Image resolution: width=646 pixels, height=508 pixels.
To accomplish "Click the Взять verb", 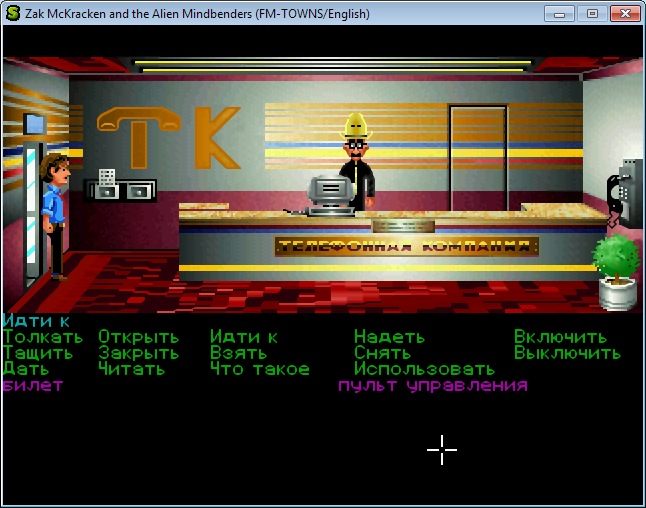I will click(239, 353).
